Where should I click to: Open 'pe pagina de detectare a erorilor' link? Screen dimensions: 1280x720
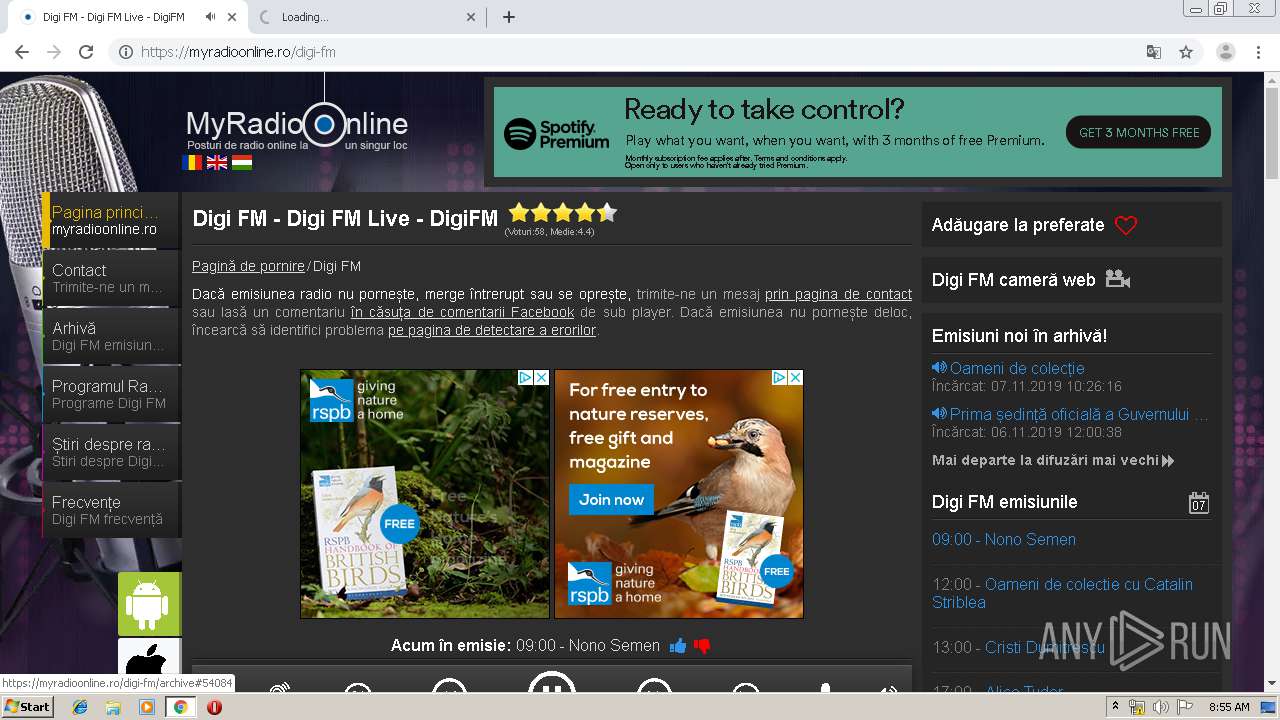point(492,330)
